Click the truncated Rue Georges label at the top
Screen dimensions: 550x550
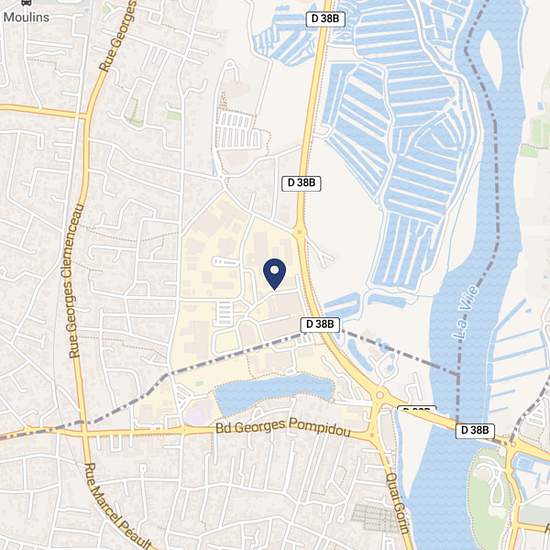click(x=118, y=36)
